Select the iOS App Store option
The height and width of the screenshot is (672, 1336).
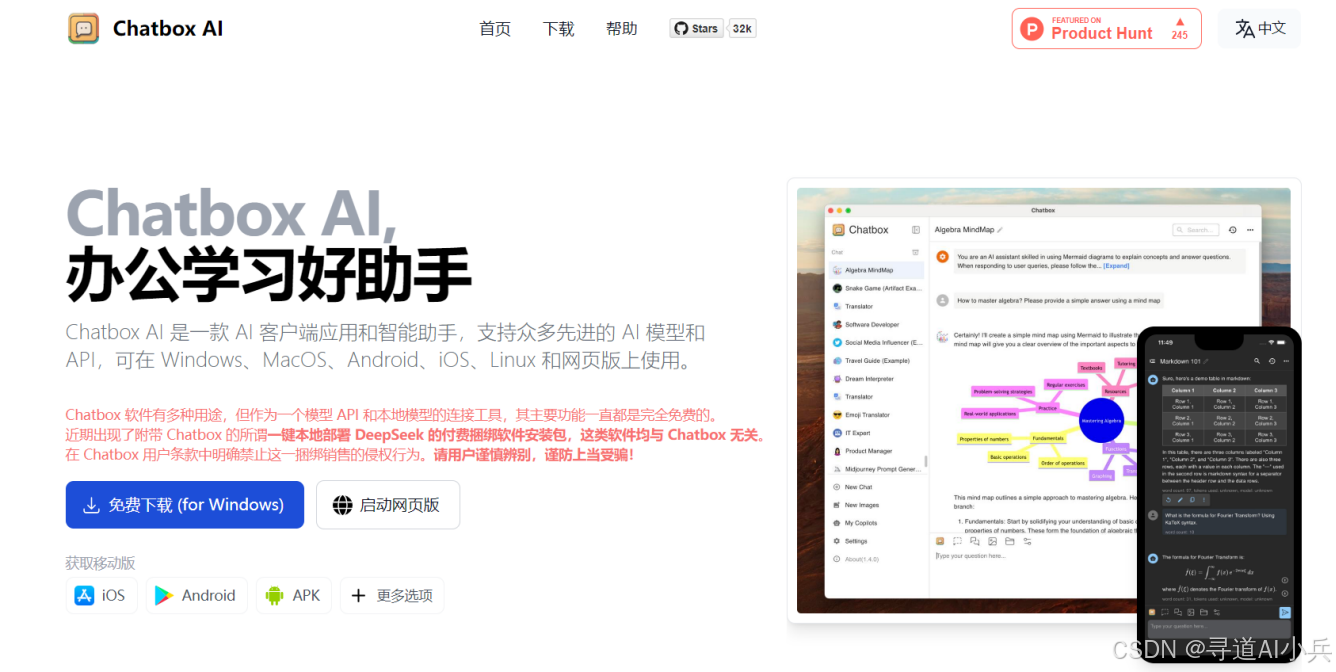(101, 595)
